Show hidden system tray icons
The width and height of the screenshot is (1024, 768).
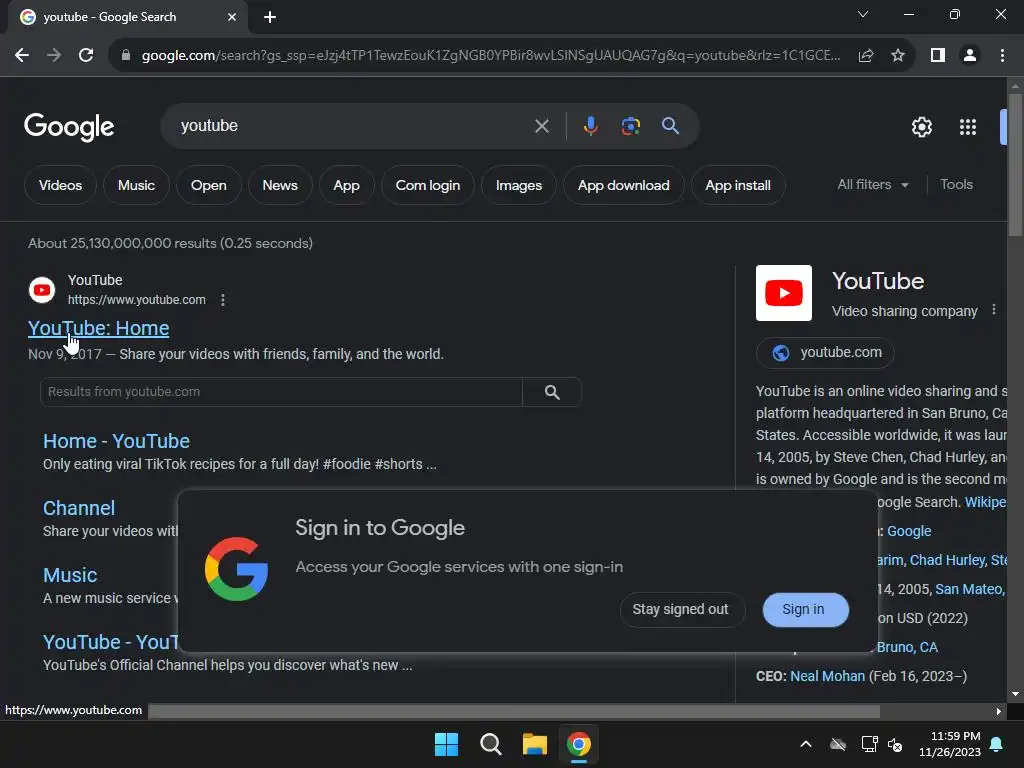pos(806,744)
